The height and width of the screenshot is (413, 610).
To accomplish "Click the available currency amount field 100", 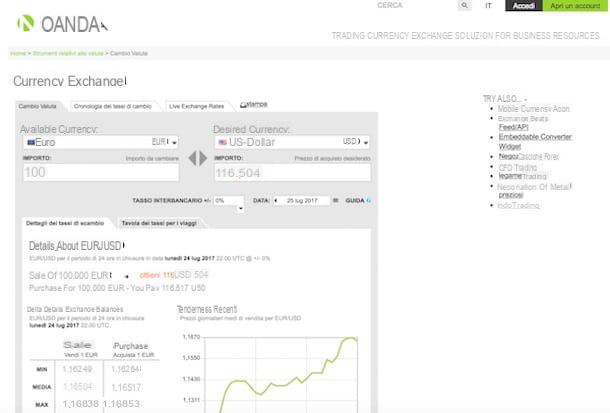I will pos(101,172).
